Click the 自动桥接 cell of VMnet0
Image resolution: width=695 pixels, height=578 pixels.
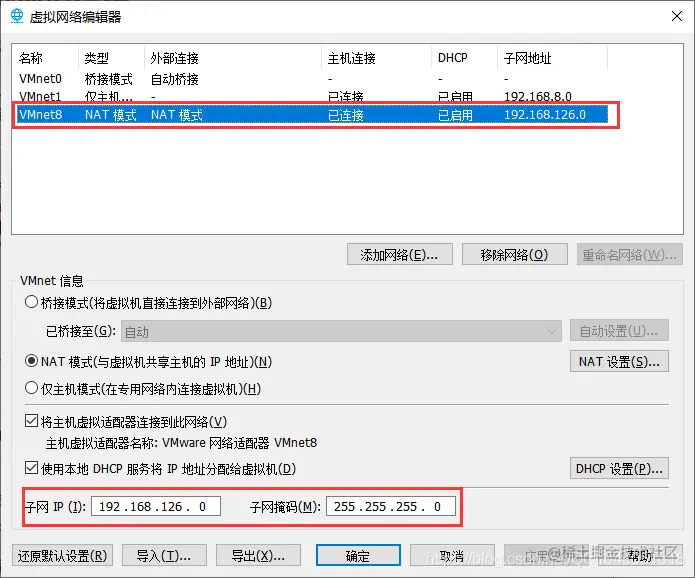click(x=175, y=79)
